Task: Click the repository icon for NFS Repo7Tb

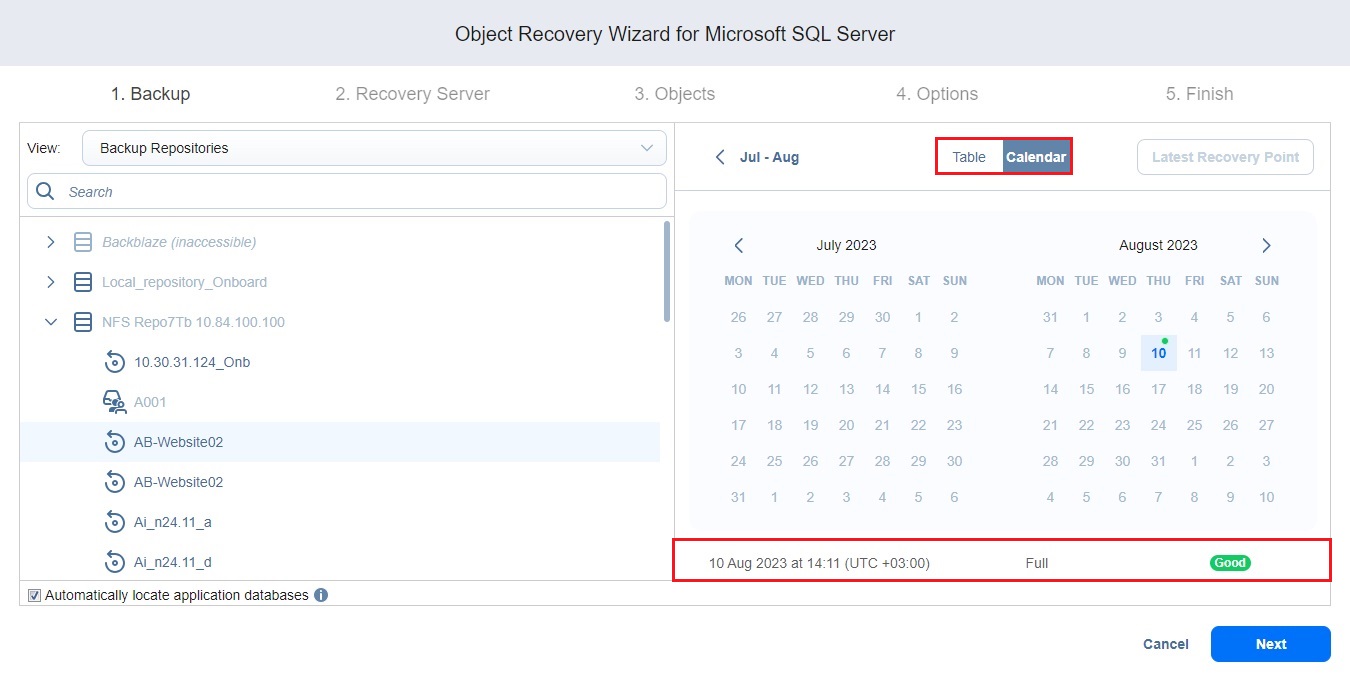Action: click(x=82, y=322)
